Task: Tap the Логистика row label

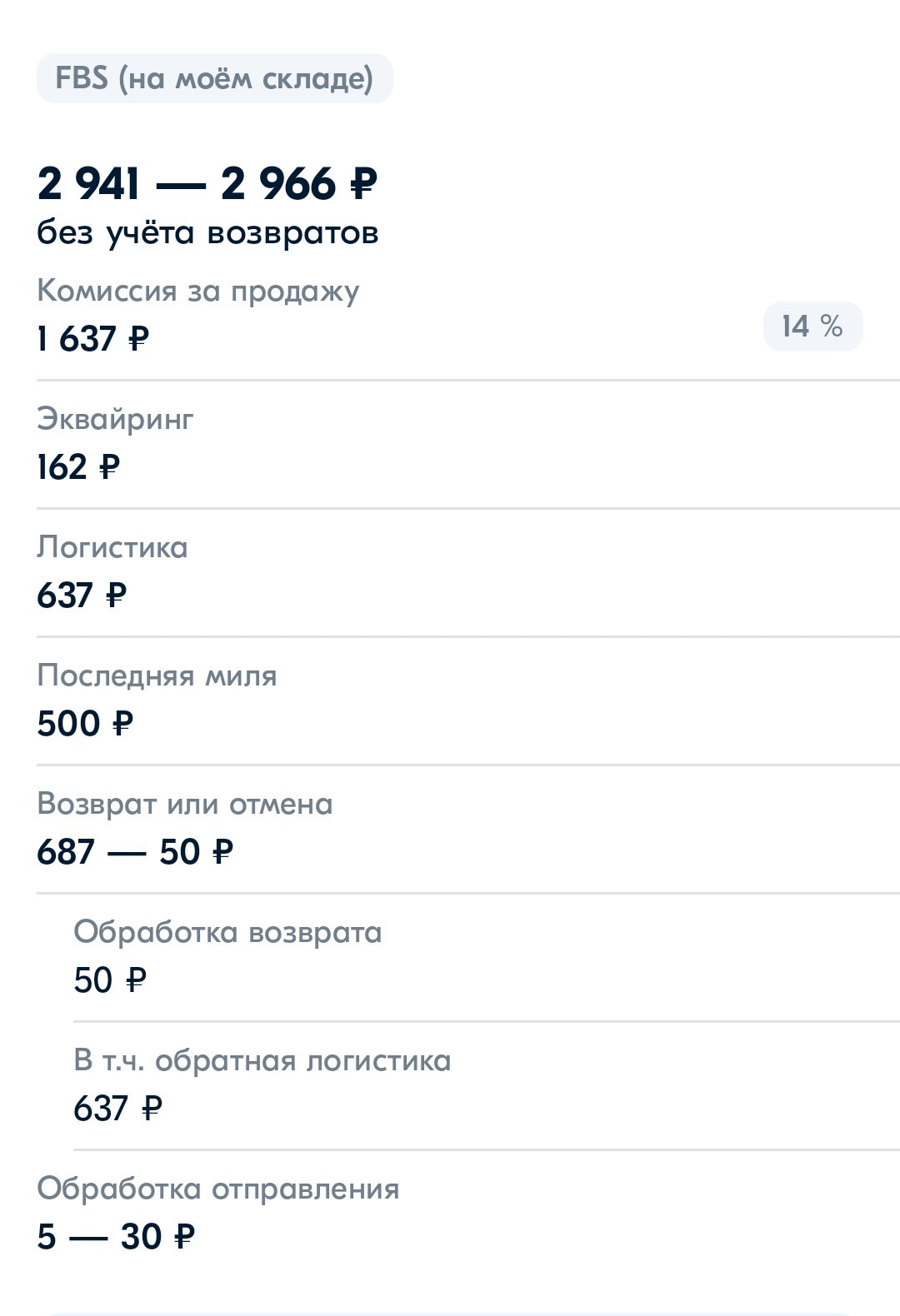Action: click(112, 547)
